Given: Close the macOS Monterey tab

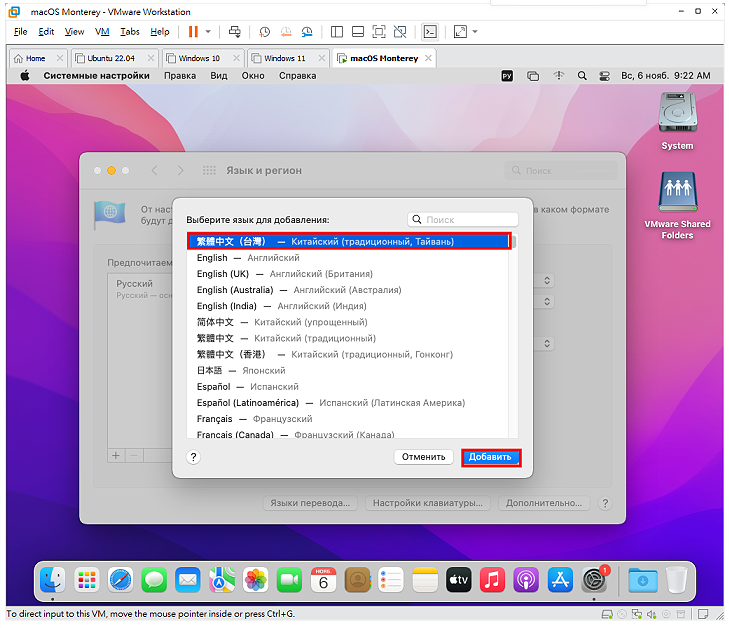Looking at the screenshot, I should pos(428,58).
